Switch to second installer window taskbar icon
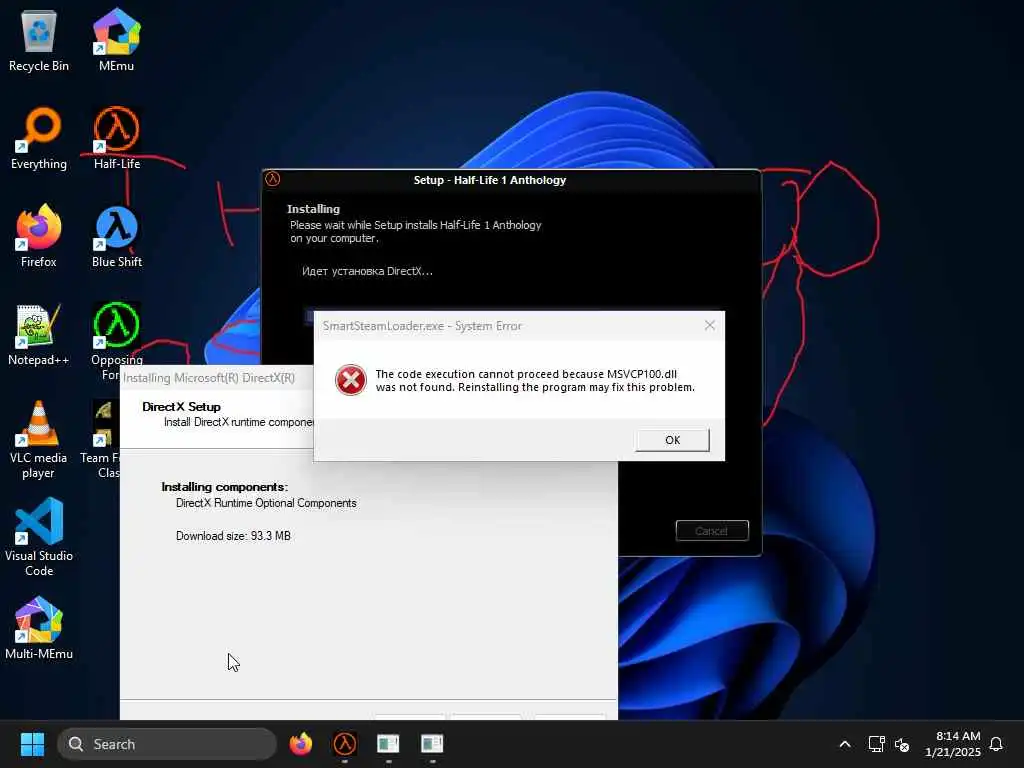Viewport: 1024px width, 768px height. coord(432,744)
